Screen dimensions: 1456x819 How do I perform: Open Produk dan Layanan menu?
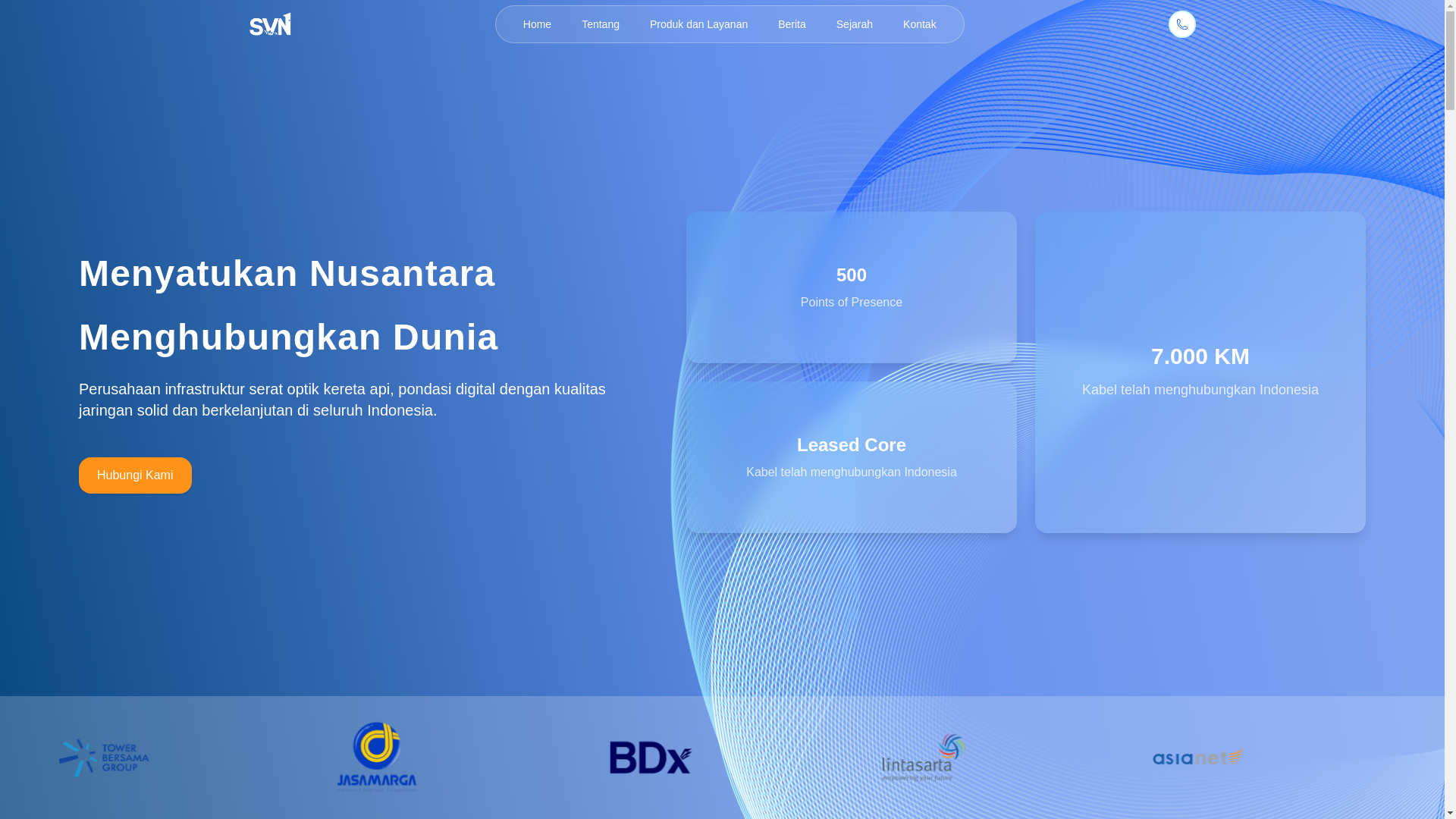tap(698, 24)
